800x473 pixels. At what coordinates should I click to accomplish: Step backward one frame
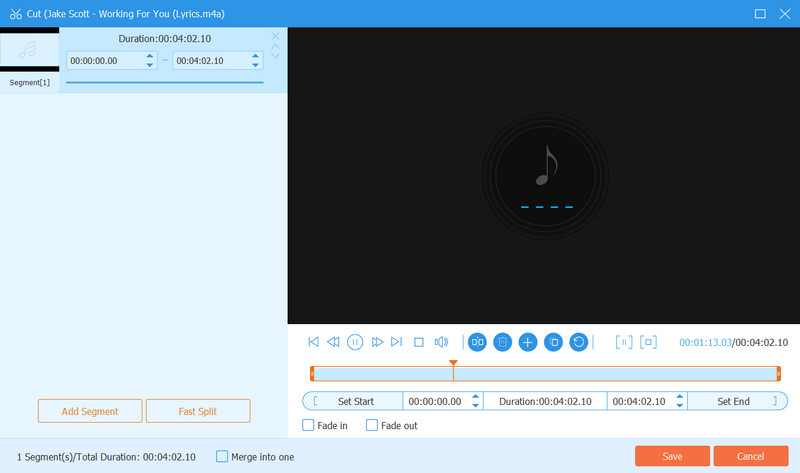tap(333, 342)
